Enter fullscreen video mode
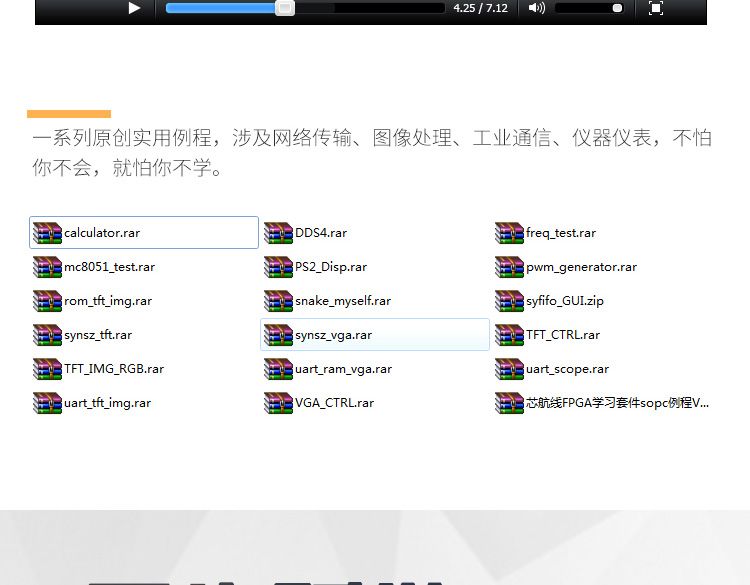Image resolution: width=750 pixels, height=585 pixels. [x=656, y=8]
